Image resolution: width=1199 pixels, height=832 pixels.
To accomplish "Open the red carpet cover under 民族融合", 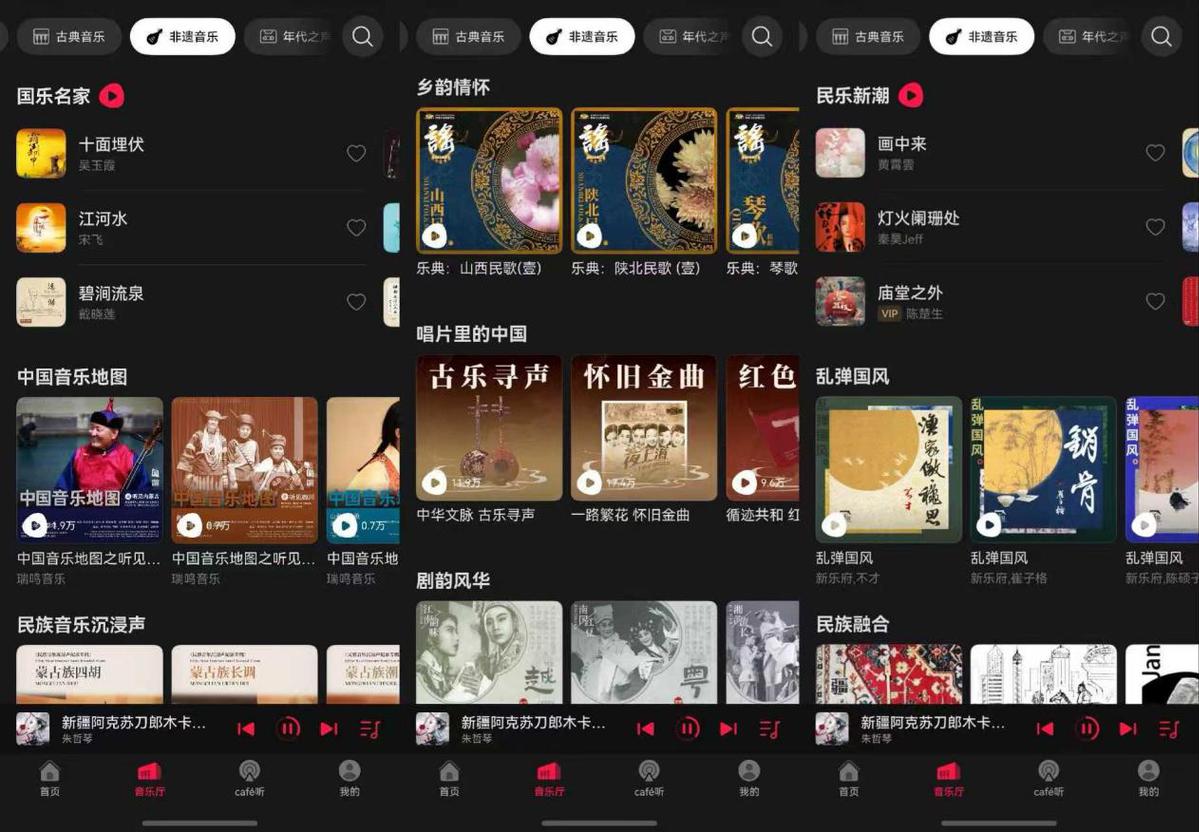I will point(889,674).
